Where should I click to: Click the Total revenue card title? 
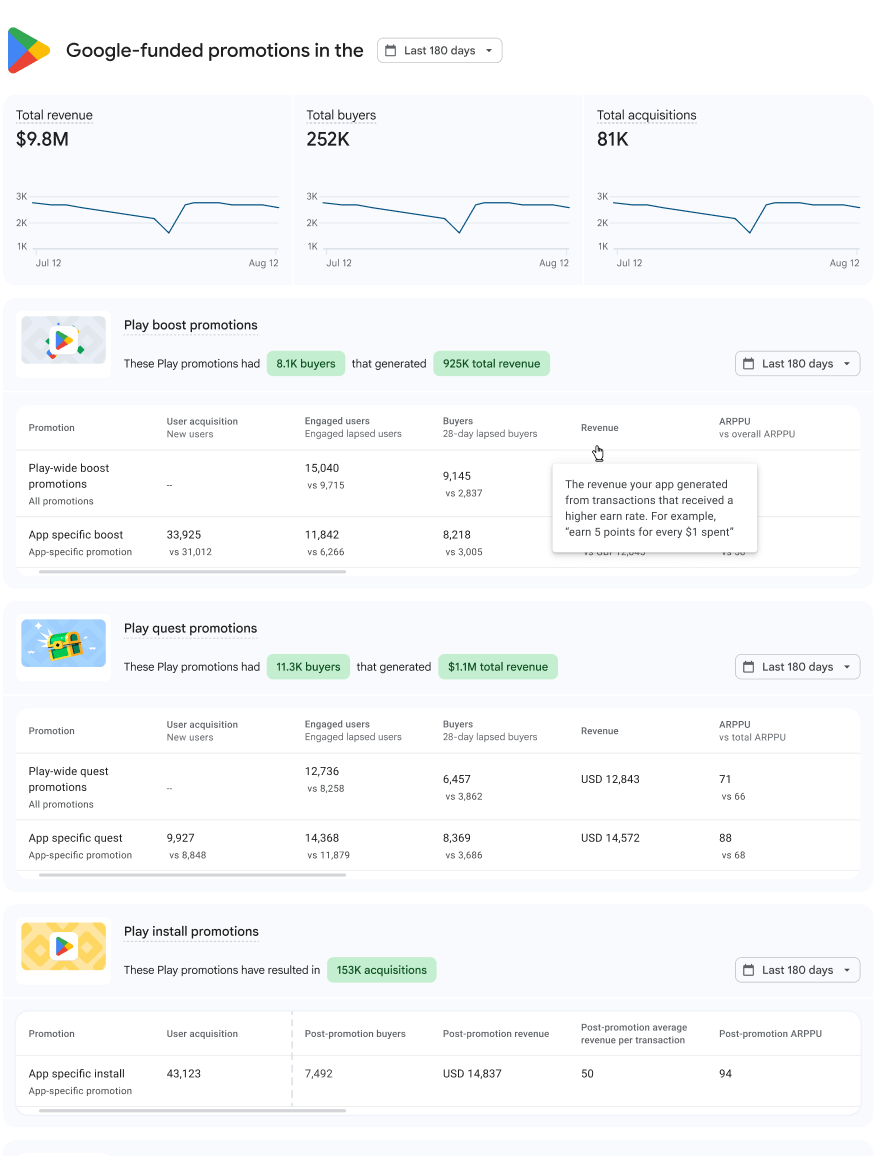pos(54,115)
